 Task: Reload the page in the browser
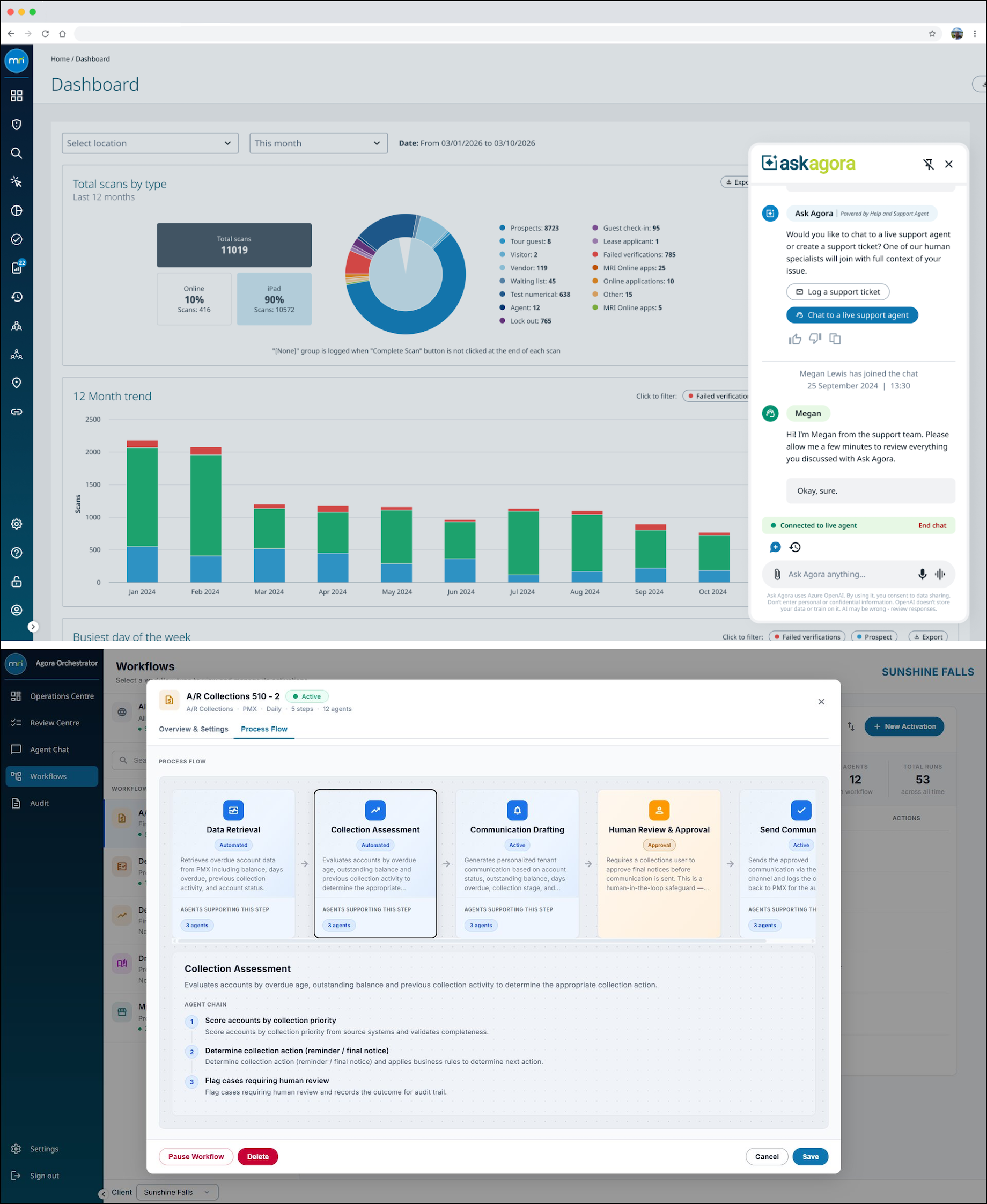coord(45,34)
